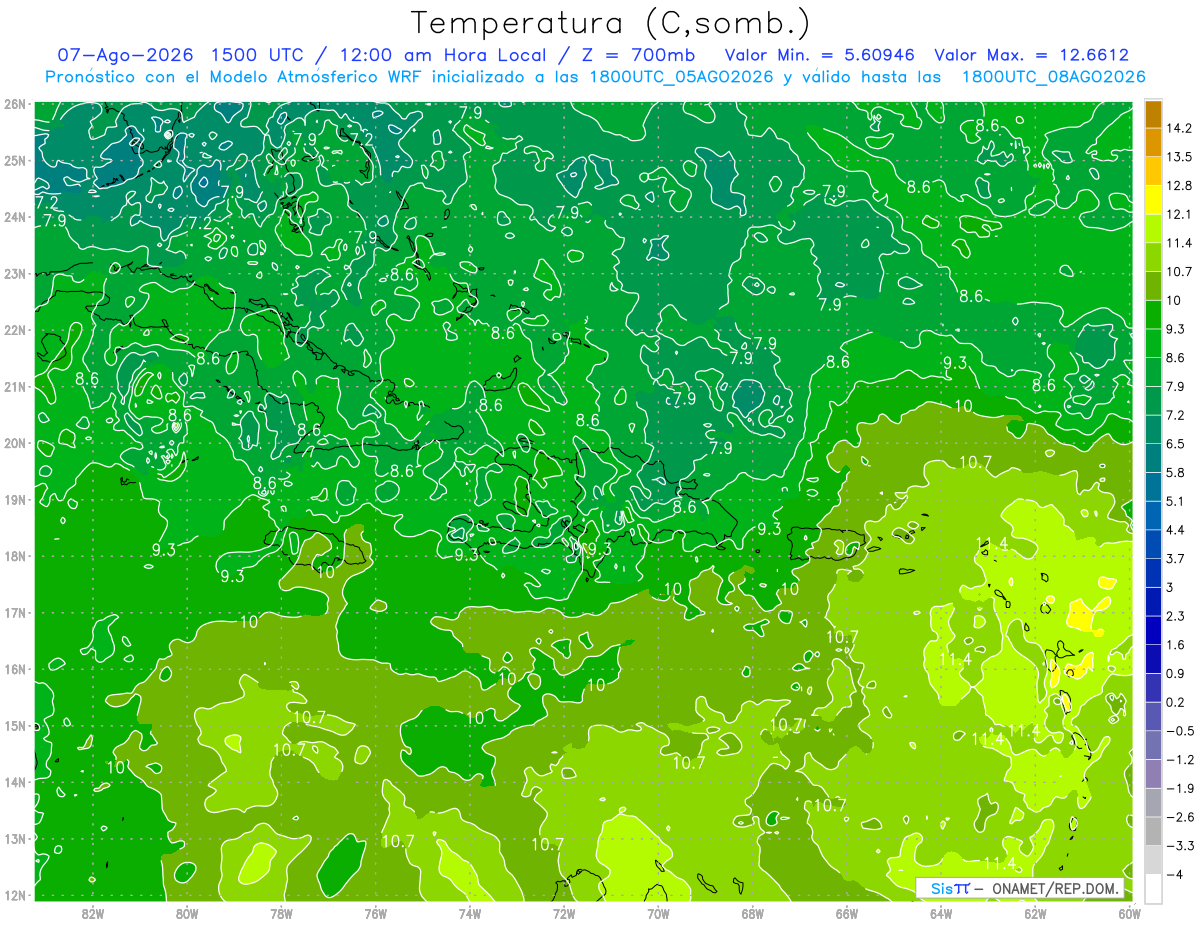This screenshot has width=1200, height=927.
Task: Click the '12.8' legend value
Action: (x=1179, y=186)
